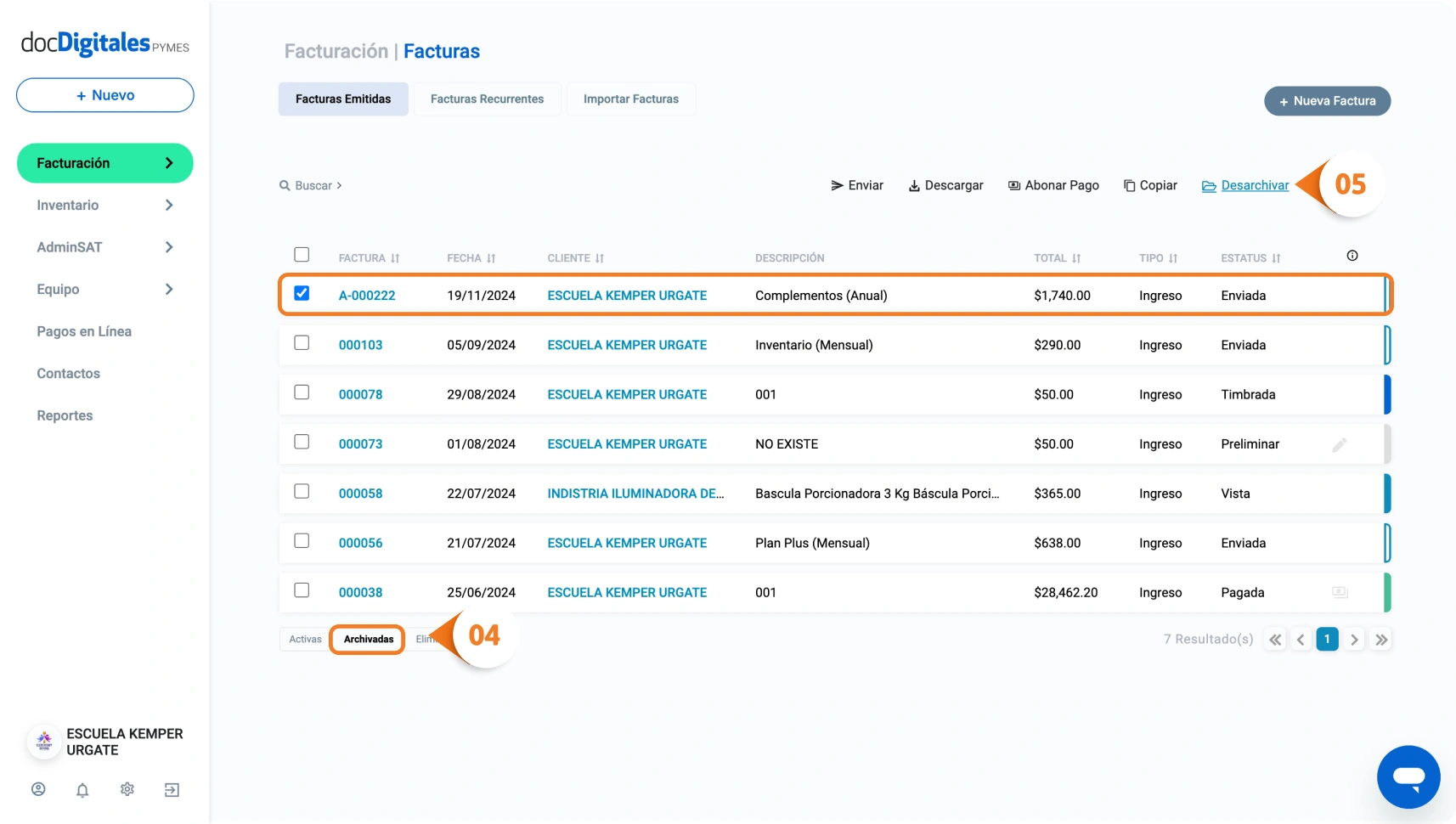Open the user profile icon in sidebar footer
Viewport: 1456px width, 824px height.
click(38, 789)
